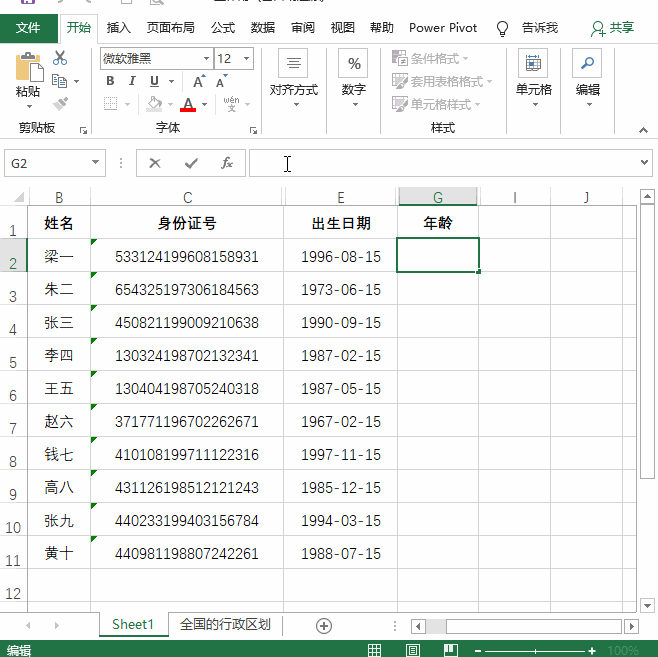Open the File (文件) tab
The image size is (658, 657).
(28, 28)
